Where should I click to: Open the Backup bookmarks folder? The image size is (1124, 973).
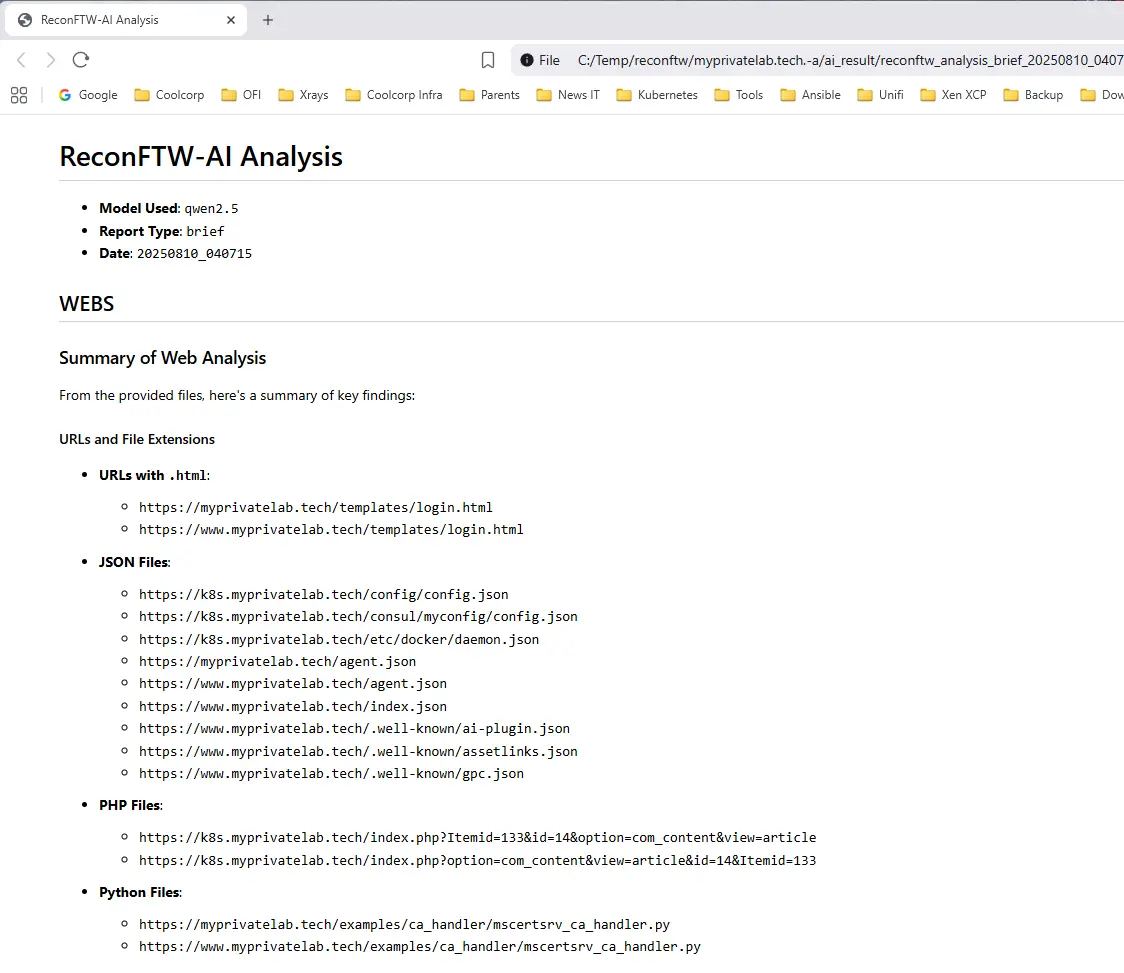click(x=1033, y=95)
